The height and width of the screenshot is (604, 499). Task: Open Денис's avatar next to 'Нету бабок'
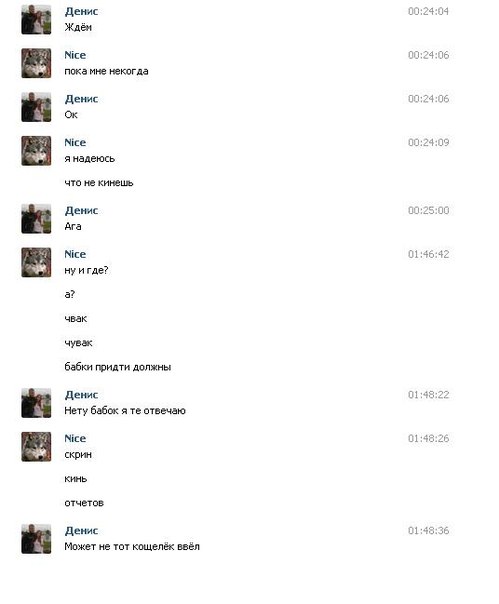click(36, 403)
